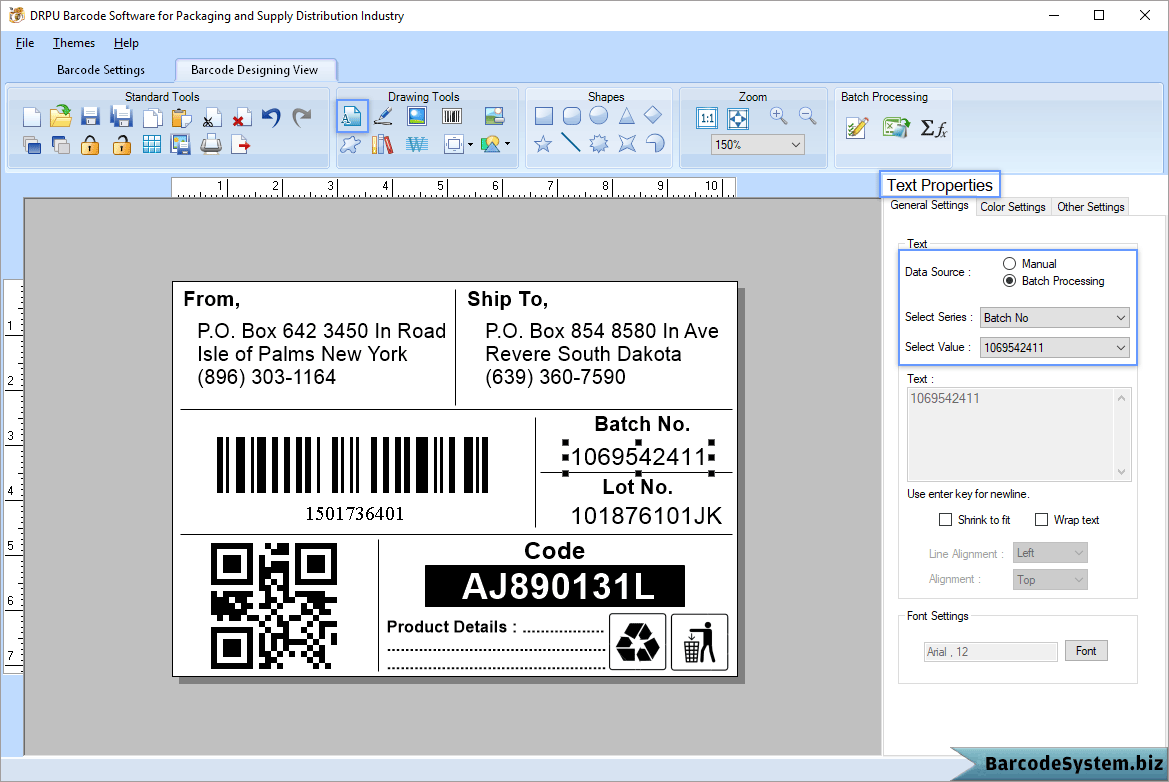Lock the selected object
This screenshot has height=782, width=1169.
(90, 145)
